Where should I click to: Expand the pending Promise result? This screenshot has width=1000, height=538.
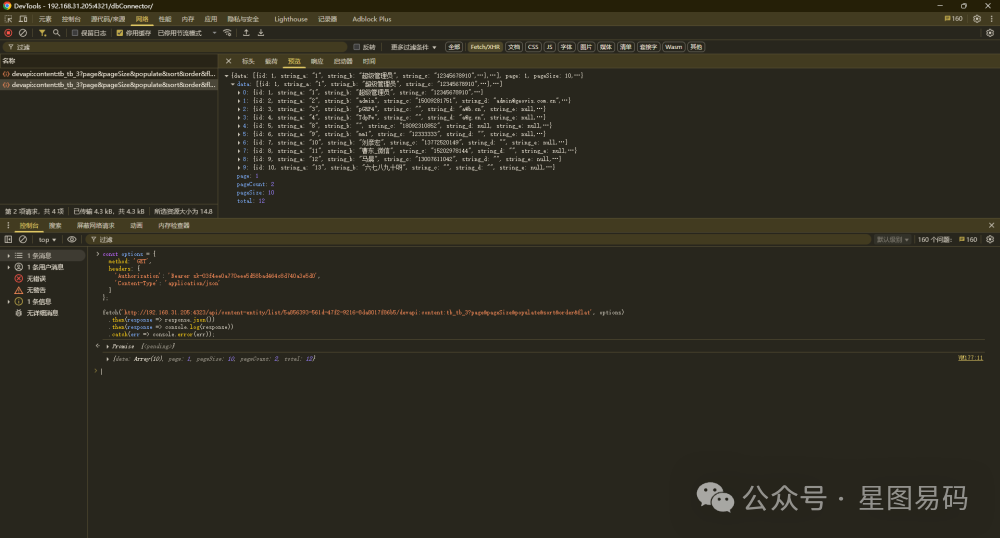point(107,347)
